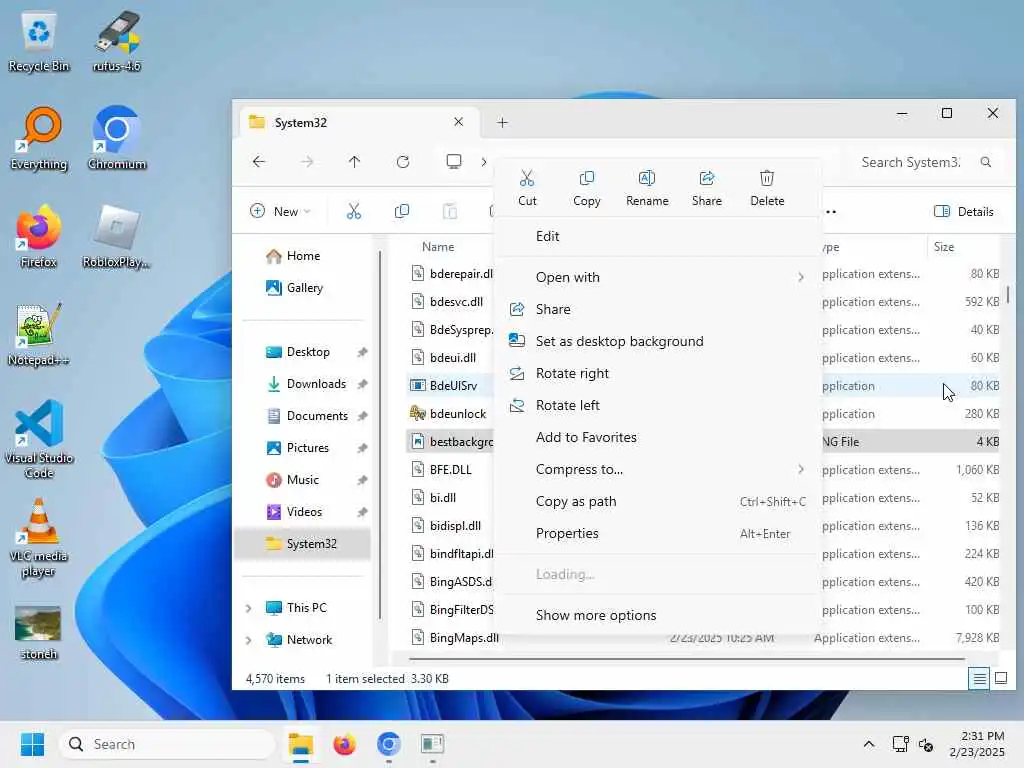Viewport: 1024px width, 768px height.
Task: Select the Notepad++ desktop shortcut
Action: click(x=39, y=335)
